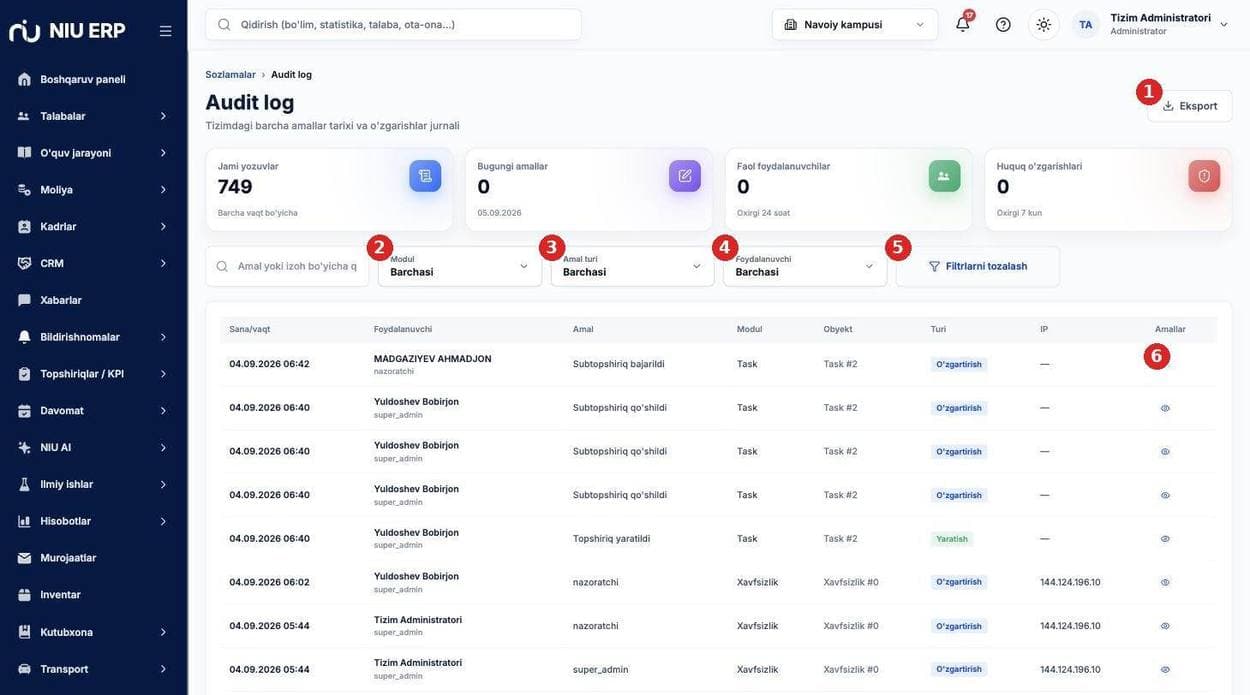Focus the global Qidirish search field
Image resolution: width=1250 pixels, height=695 pixels.
point(393,24)
